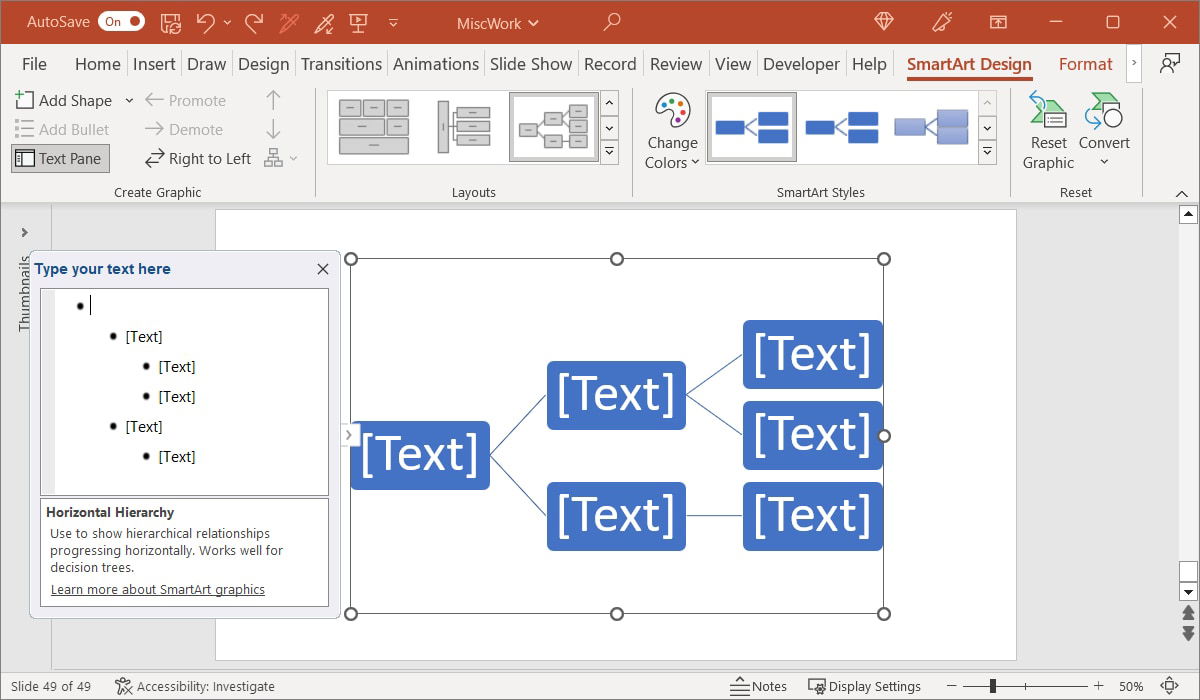The height and width of the screenshot is (700, 1200).
Task: Switch to the Format tab
Action: (x=1086, y=63)
